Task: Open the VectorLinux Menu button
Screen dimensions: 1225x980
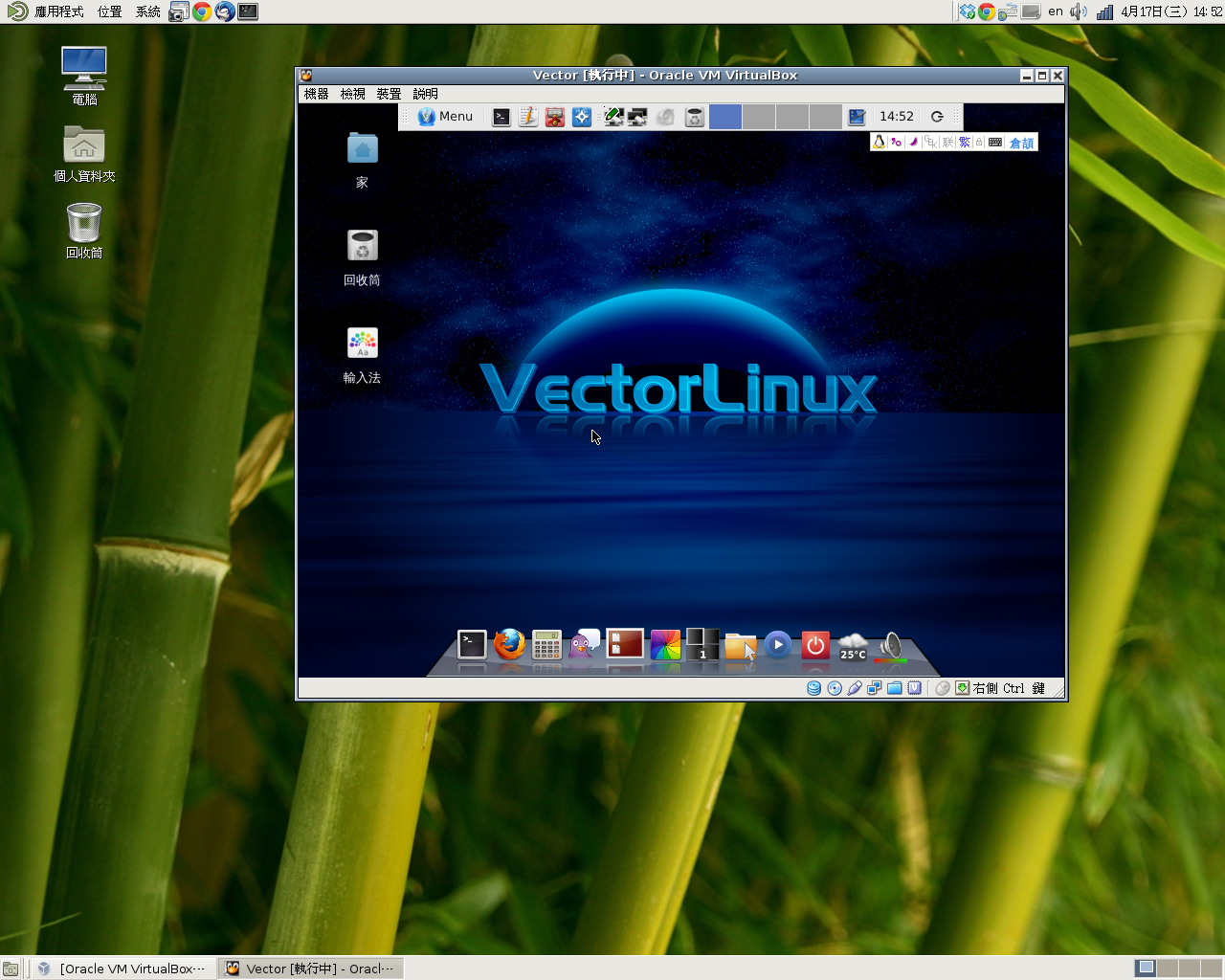Action: pyautogui.click(x=445, y=117)
